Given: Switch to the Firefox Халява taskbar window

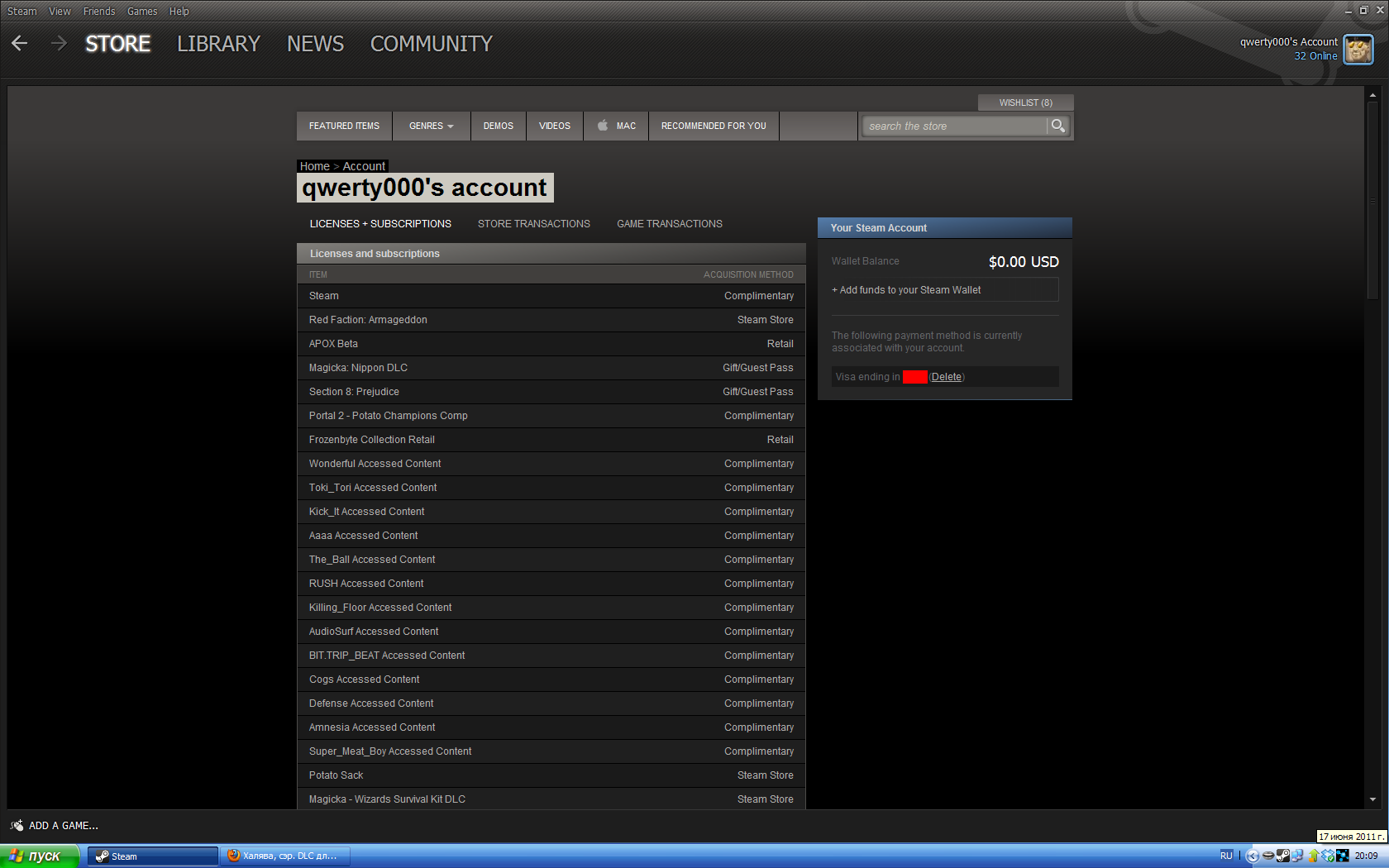Looking at the screenshot, I should point(285,856).
